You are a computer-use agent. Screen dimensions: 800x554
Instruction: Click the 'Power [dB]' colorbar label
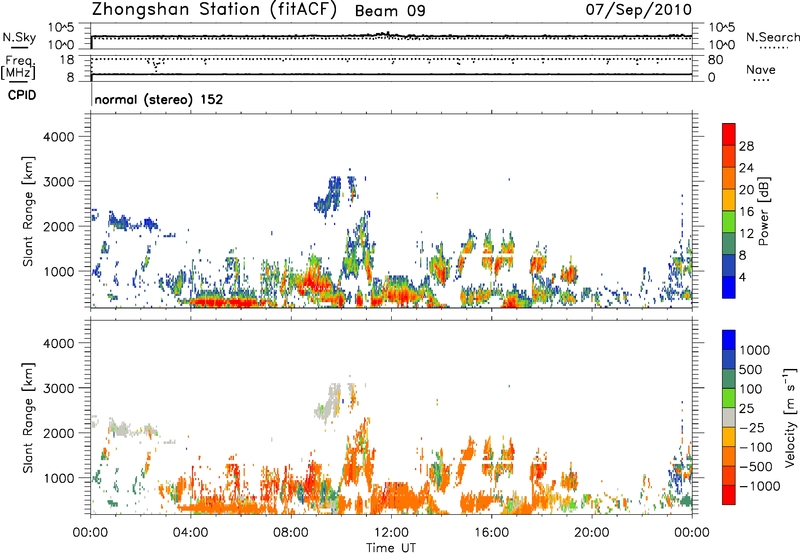(x=763, y=212)
